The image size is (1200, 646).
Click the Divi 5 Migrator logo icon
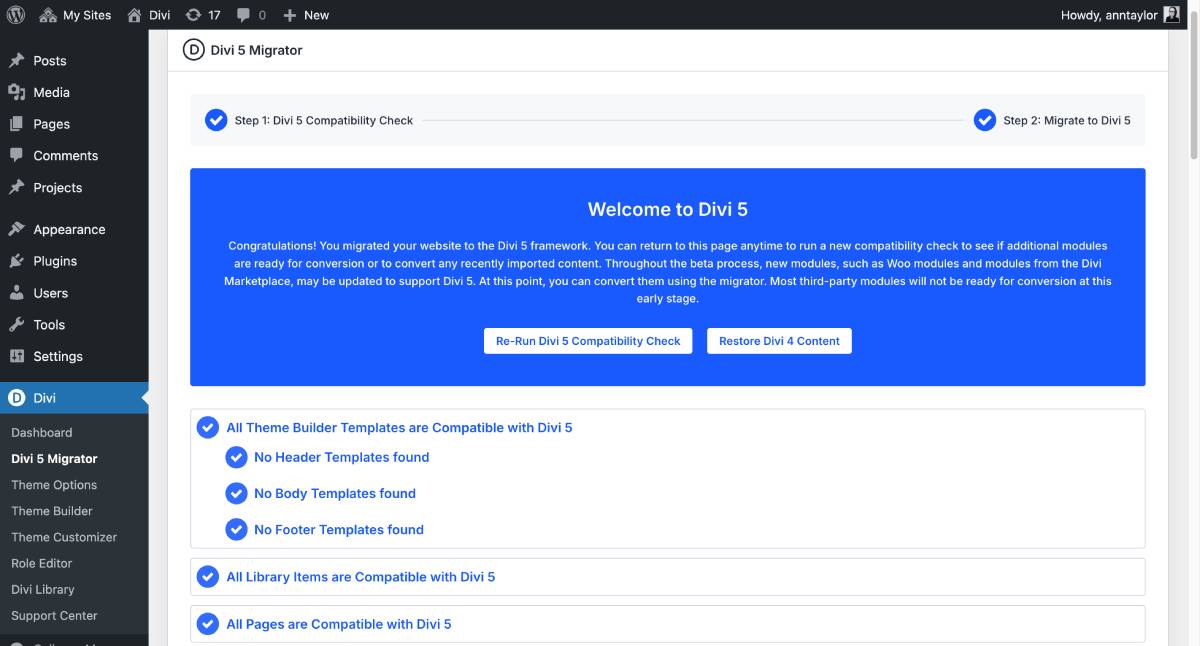point(193,48)
